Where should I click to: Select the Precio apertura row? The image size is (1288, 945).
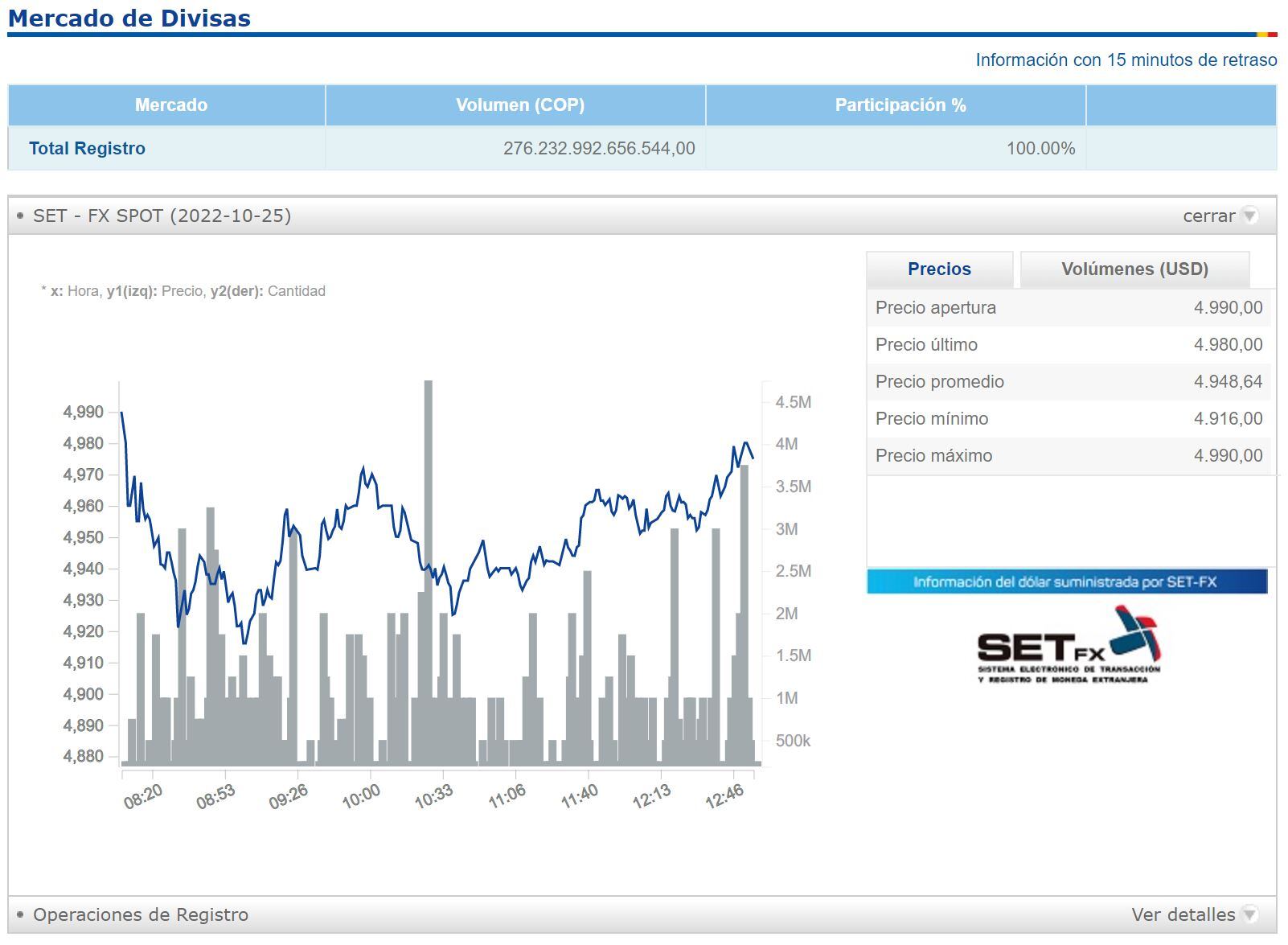tap(1069, 308)
